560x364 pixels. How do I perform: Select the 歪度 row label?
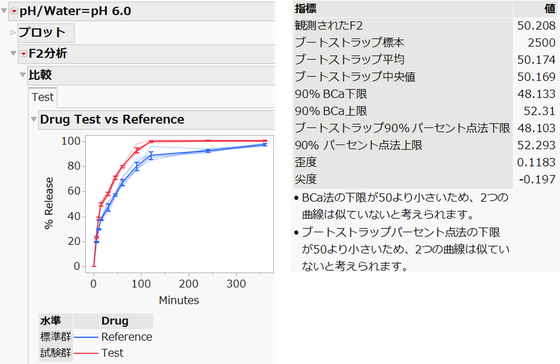click(306, 162)
